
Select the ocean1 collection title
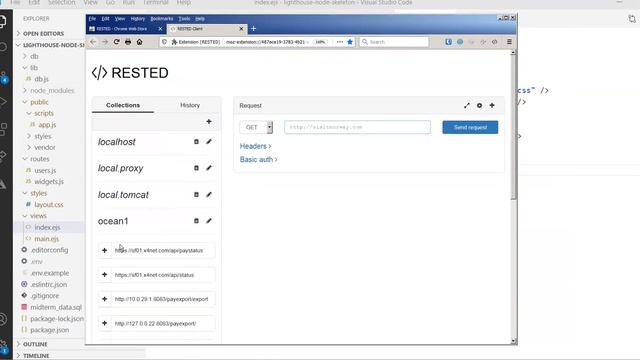pos(113,221)
